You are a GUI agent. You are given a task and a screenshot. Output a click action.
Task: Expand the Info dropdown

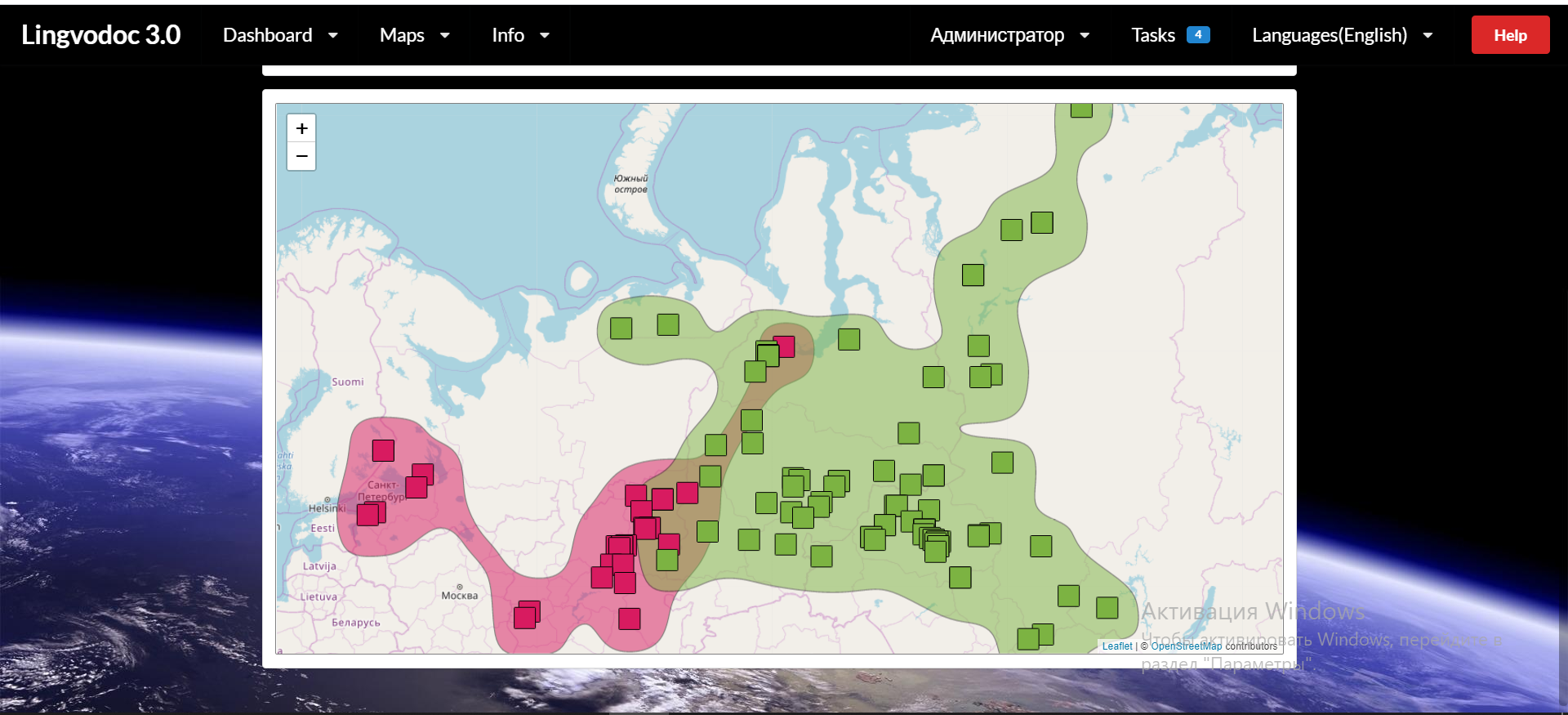pyautogui.click(x=519, y=35)
